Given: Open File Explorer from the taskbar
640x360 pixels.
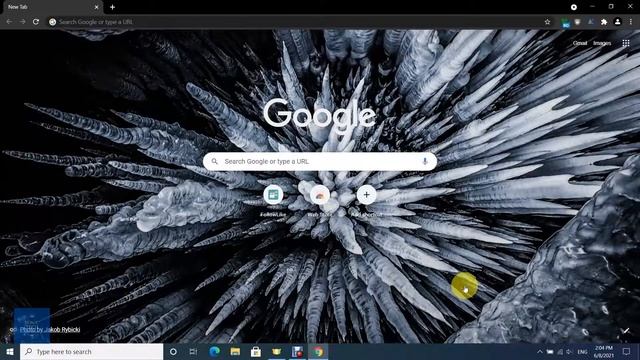Looking at the screenshot, I should [235, 351].
